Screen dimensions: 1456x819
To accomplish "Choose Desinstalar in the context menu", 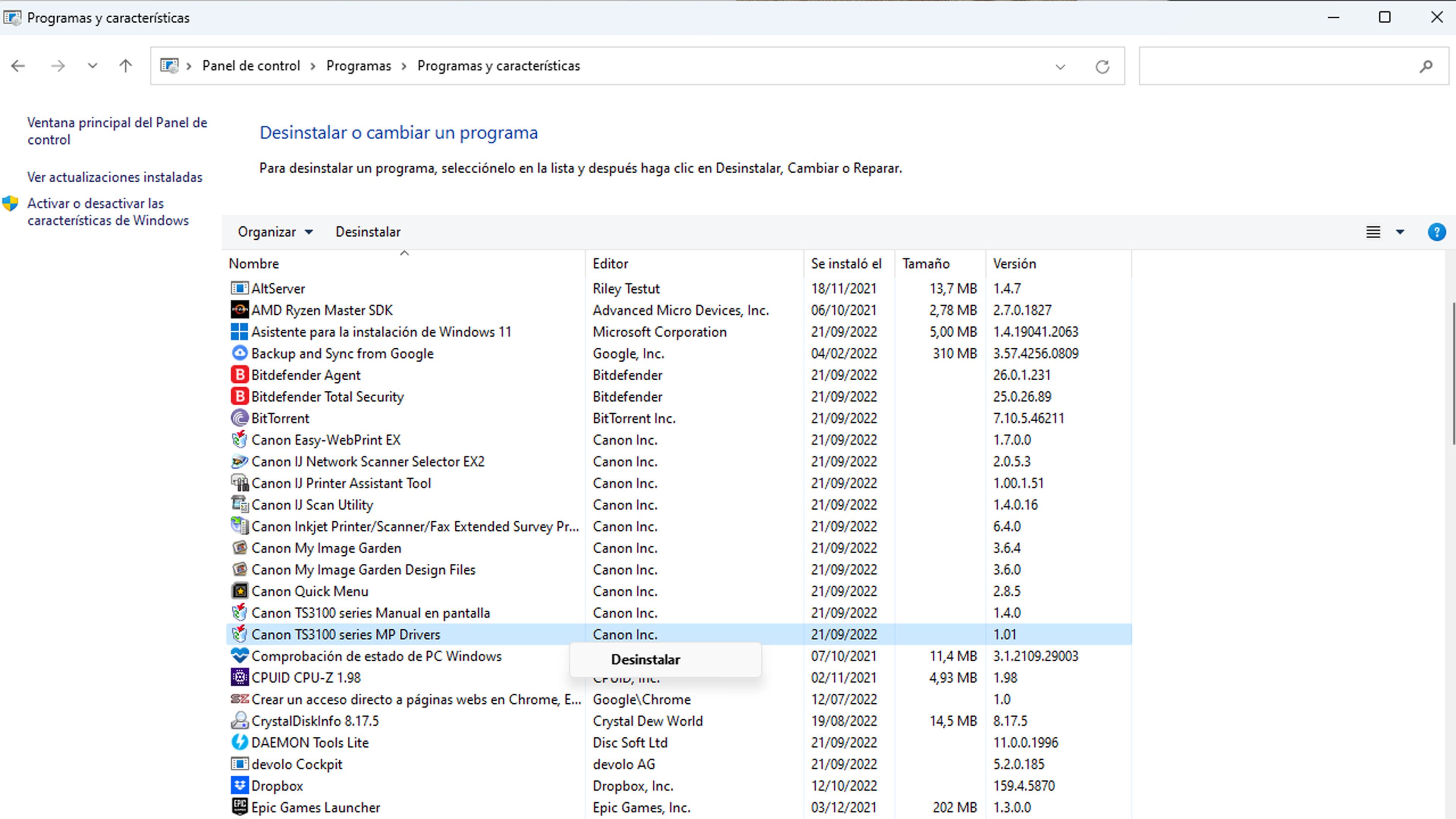I will click(x=665, y=660).
